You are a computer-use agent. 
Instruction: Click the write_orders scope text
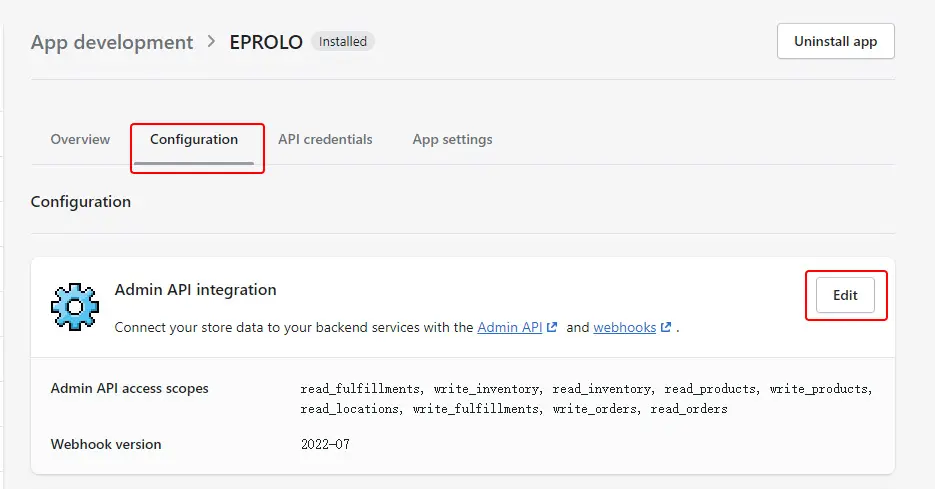tap(595, 409)
